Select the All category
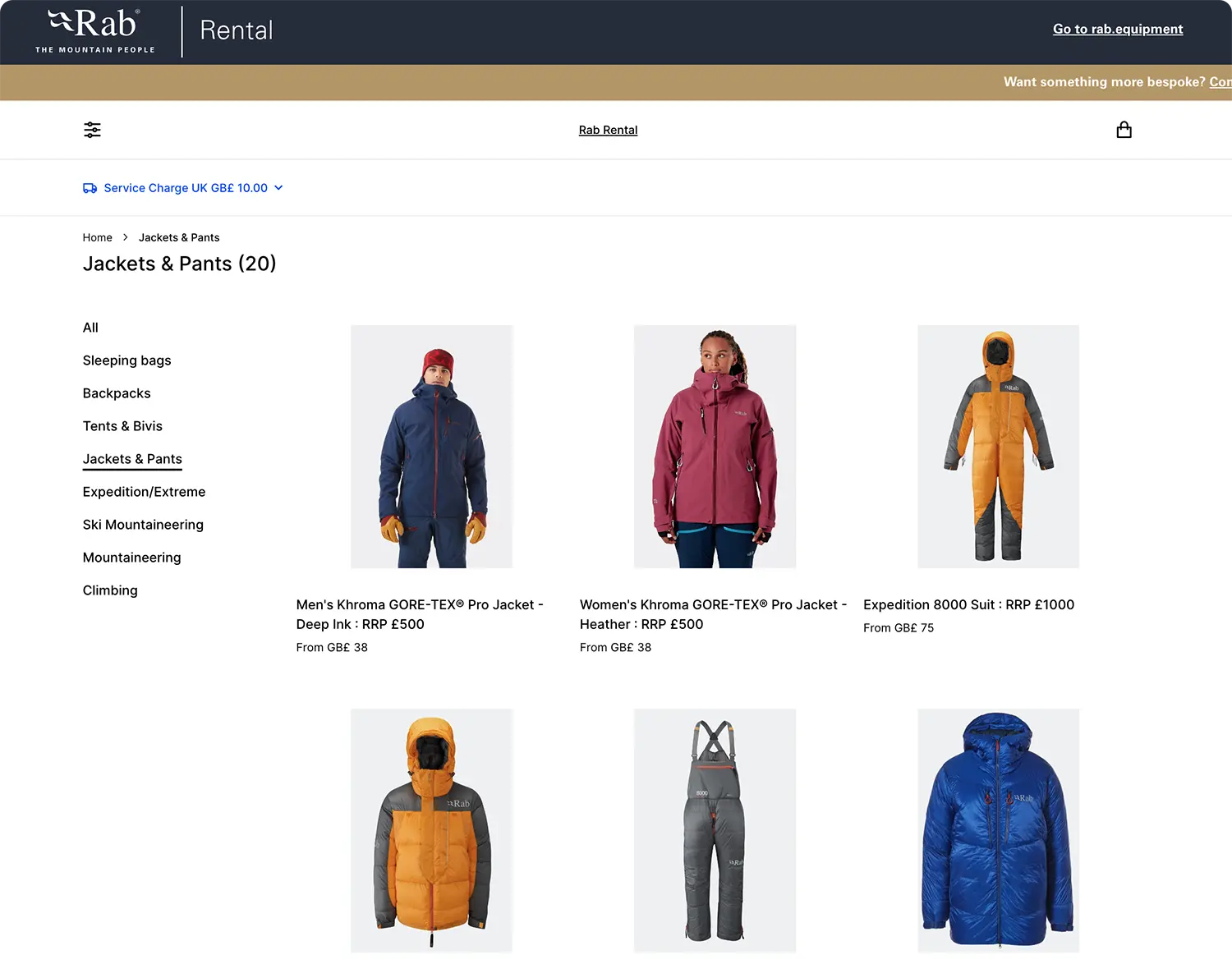Viewport: 1232px width, 964px height. (90, 328)
